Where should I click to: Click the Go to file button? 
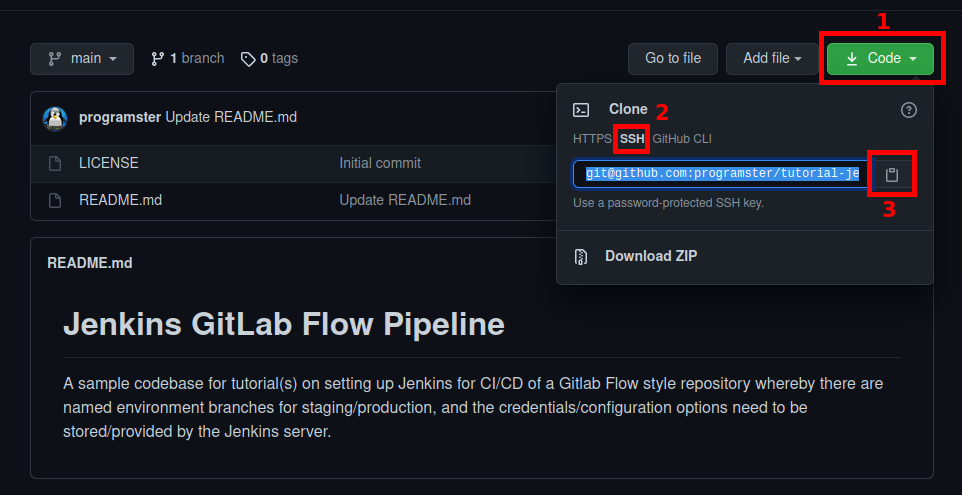(673, 59)
